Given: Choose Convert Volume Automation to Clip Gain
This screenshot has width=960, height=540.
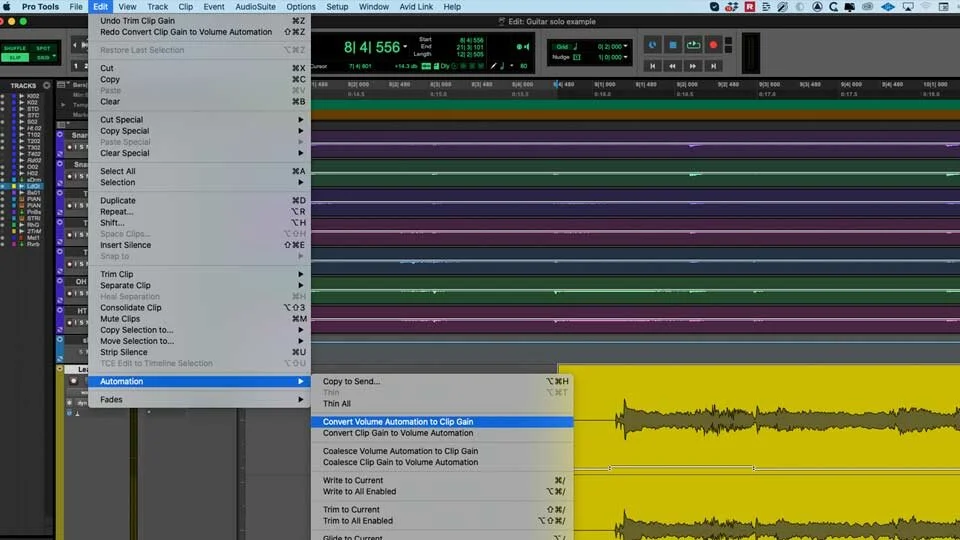Looking at the screenshot, I should (x=443, y=422).
